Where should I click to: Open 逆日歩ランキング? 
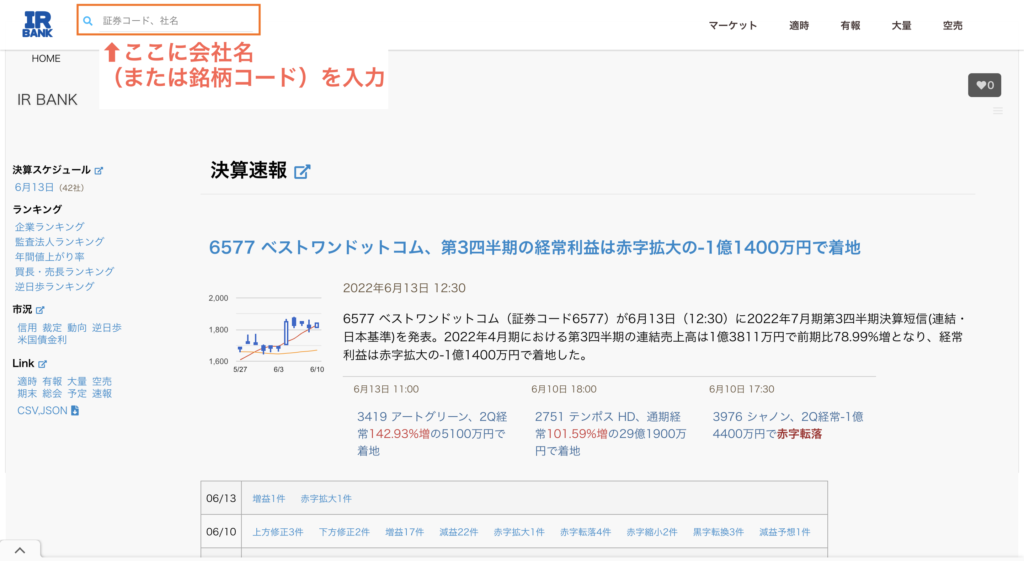[55, 287]
